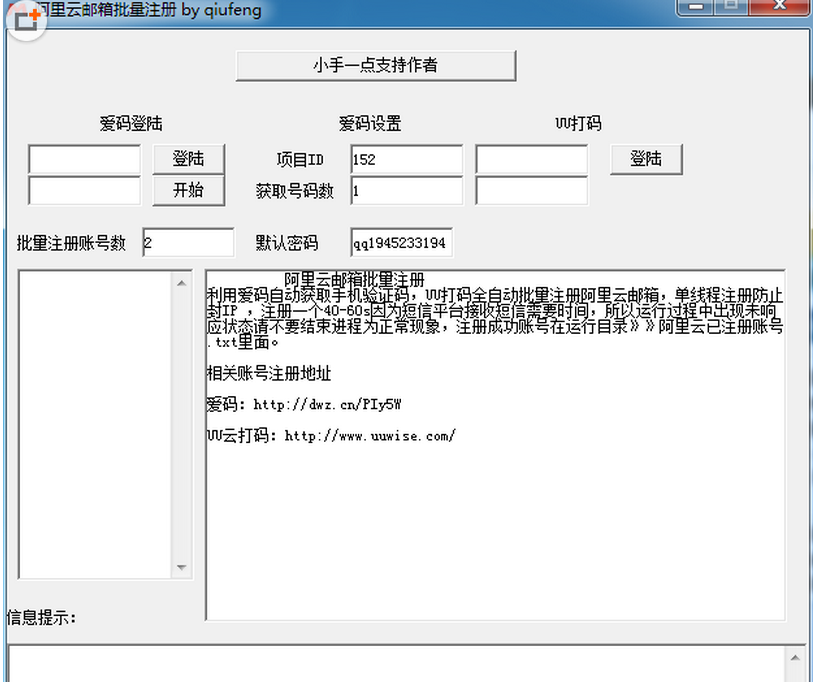This screenshot has height=682, width=816.
Task: Select the 获取号码数 field containing 1
Action: 406,190
